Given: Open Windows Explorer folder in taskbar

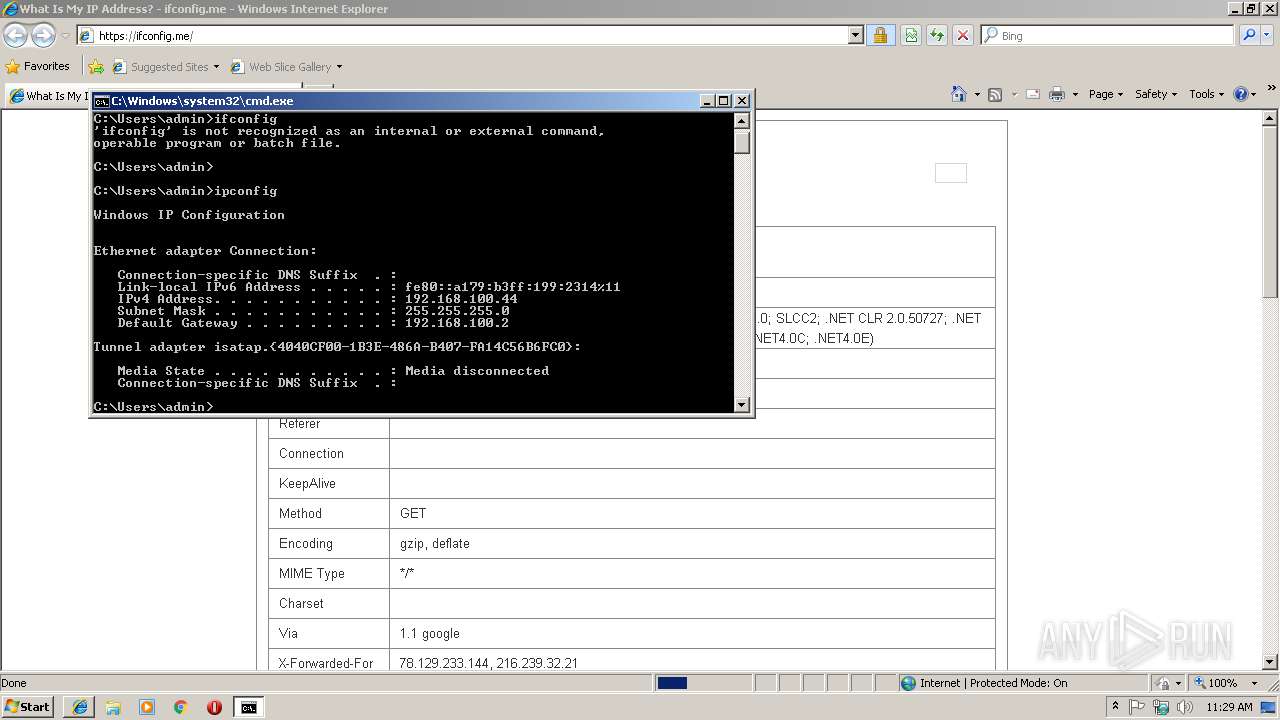Looking at the screenshot, I should 113,707.
